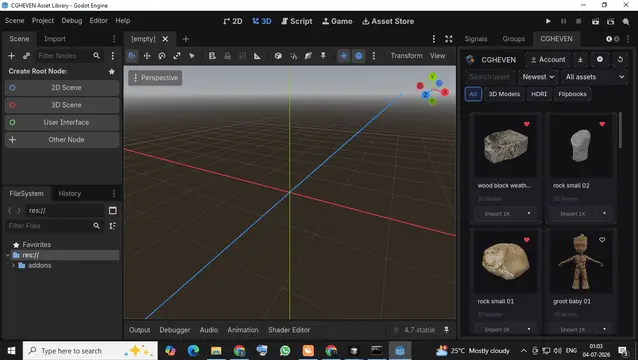Open the Movie Maker mode icon
Screen dimensions: 638x360
click(x=626, y=21)
